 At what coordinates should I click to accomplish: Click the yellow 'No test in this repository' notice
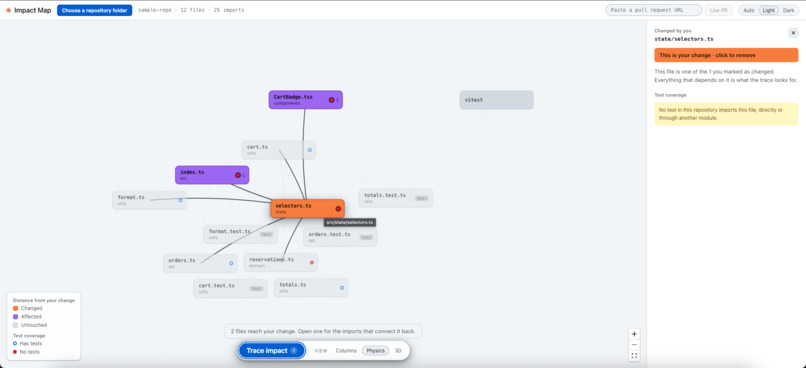click(726, 114)
